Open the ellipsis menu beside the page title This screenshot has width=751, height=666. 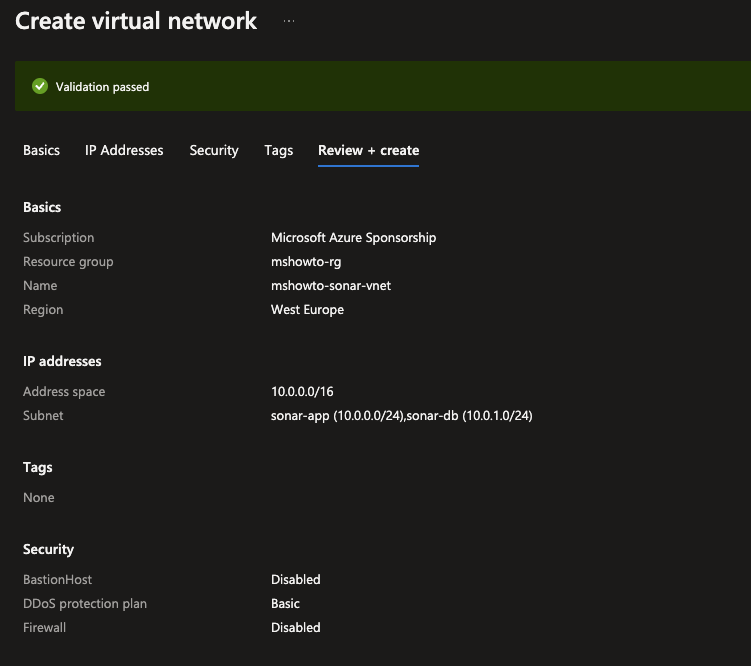[x=289, y=21]
